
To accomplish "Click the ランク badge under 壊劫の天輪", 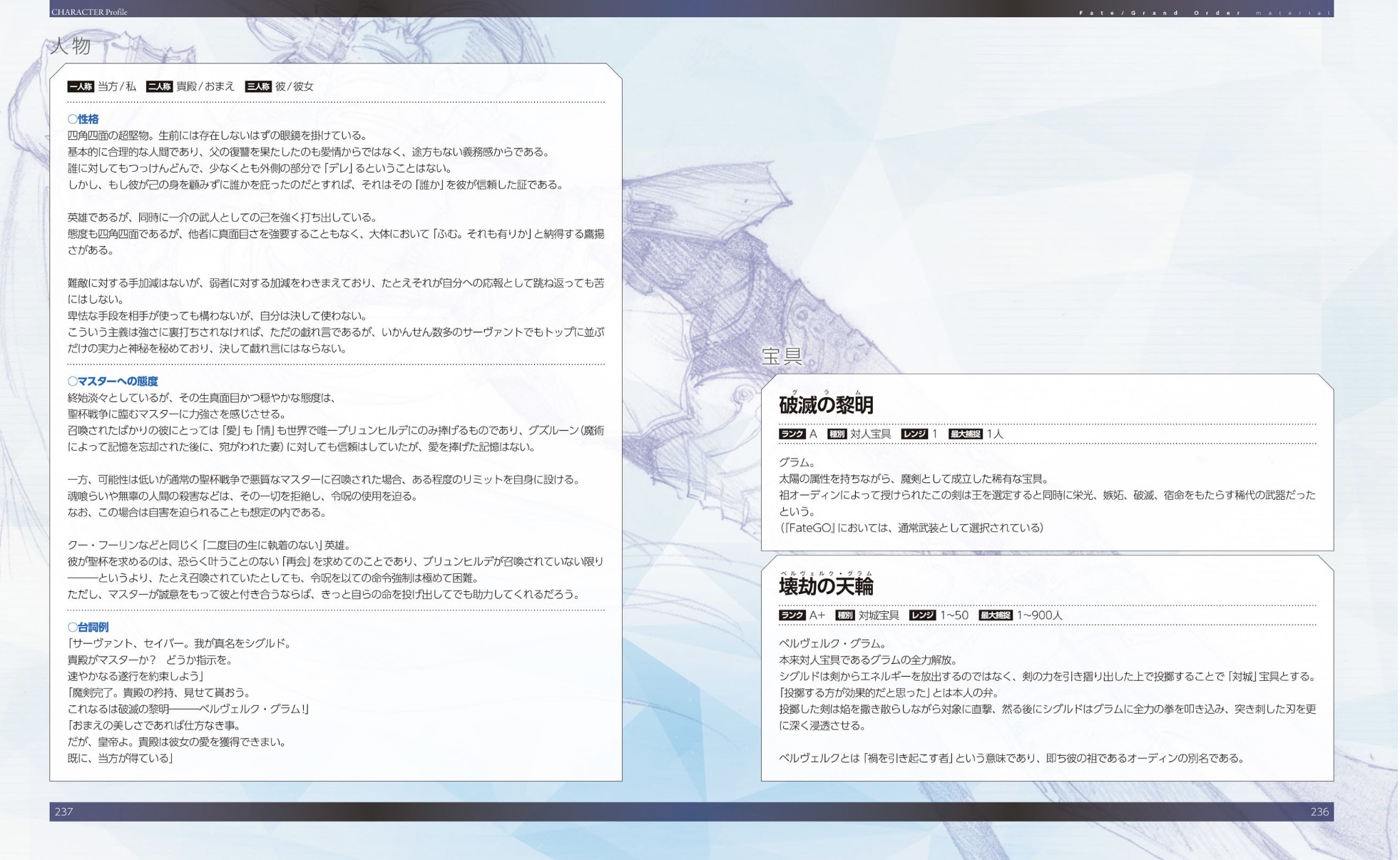I will (792, 615).
